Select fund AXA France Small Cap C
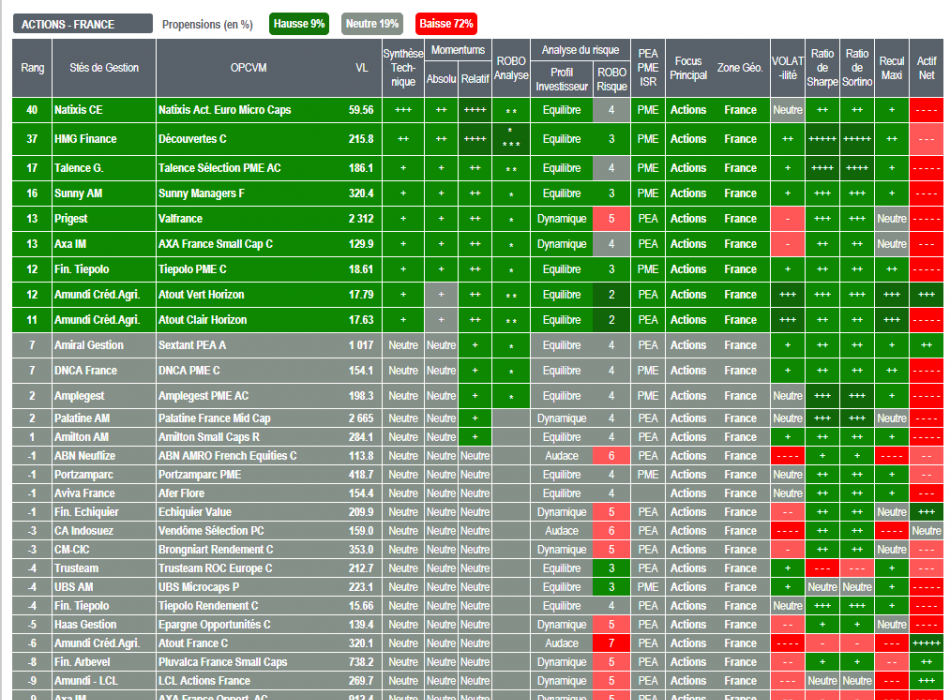This screenshot has width=950, height=700. (x=216, y=244)
